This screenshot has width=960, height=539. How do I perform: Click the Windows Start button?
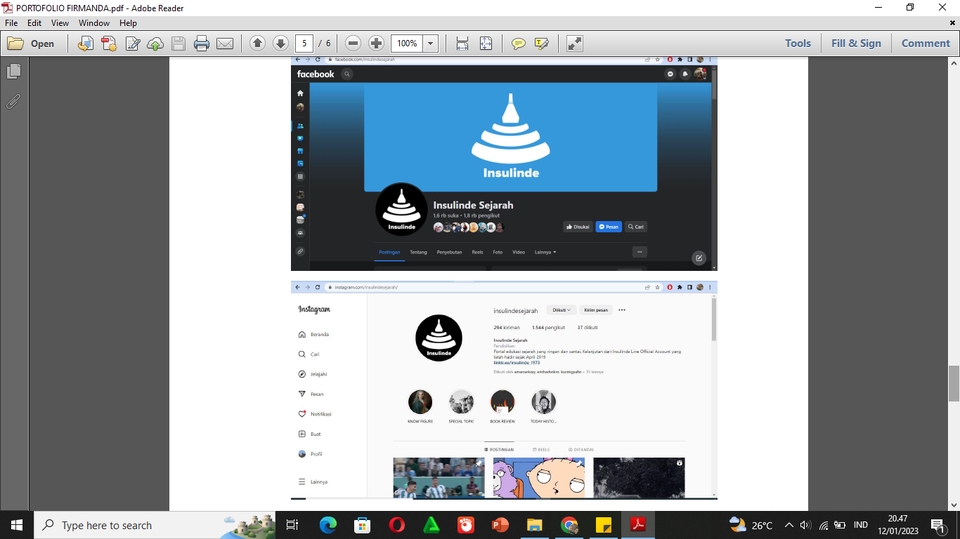click(17, 525)
